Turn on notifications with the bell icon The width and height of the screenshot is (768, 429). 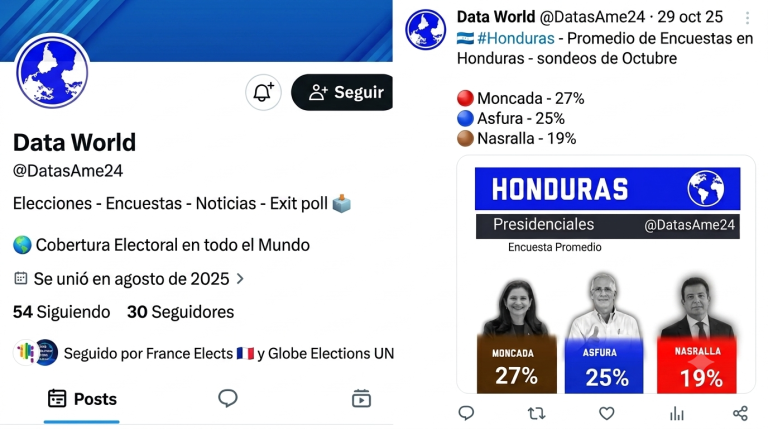click(x=264, y=92)
